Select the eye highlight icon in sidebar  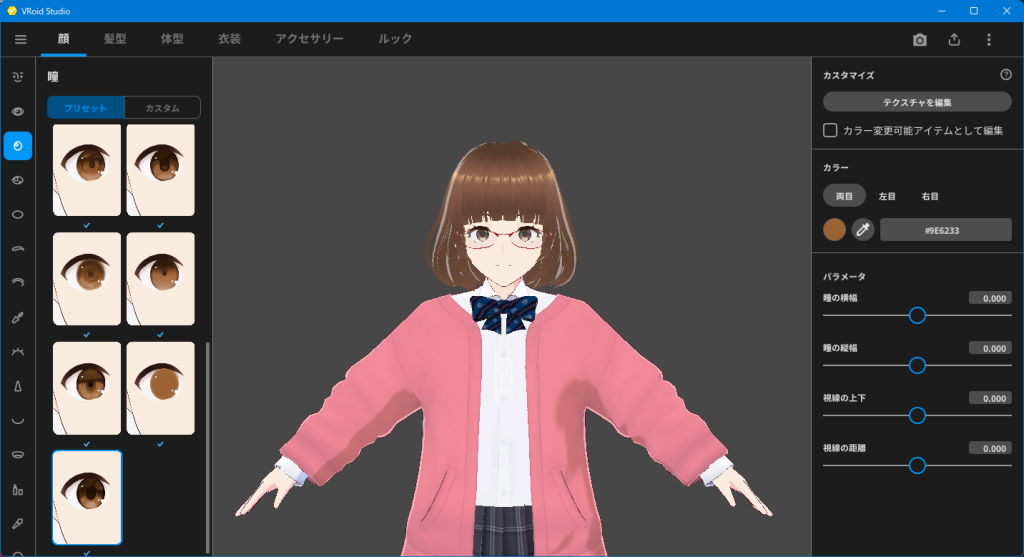coord(18,180)
